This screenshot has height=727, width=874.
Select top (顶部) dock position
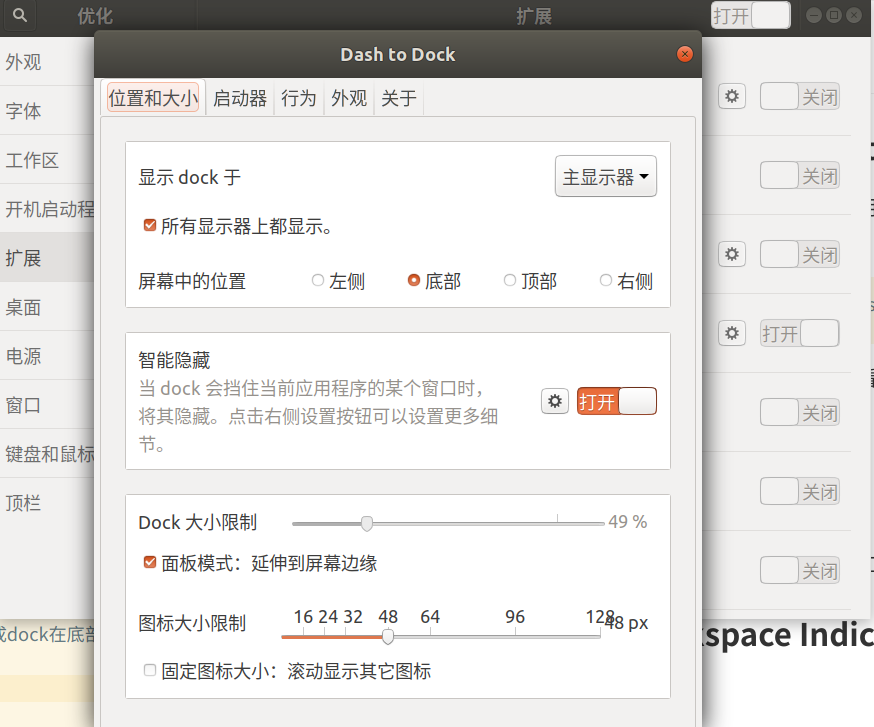[x=510, y=281]
